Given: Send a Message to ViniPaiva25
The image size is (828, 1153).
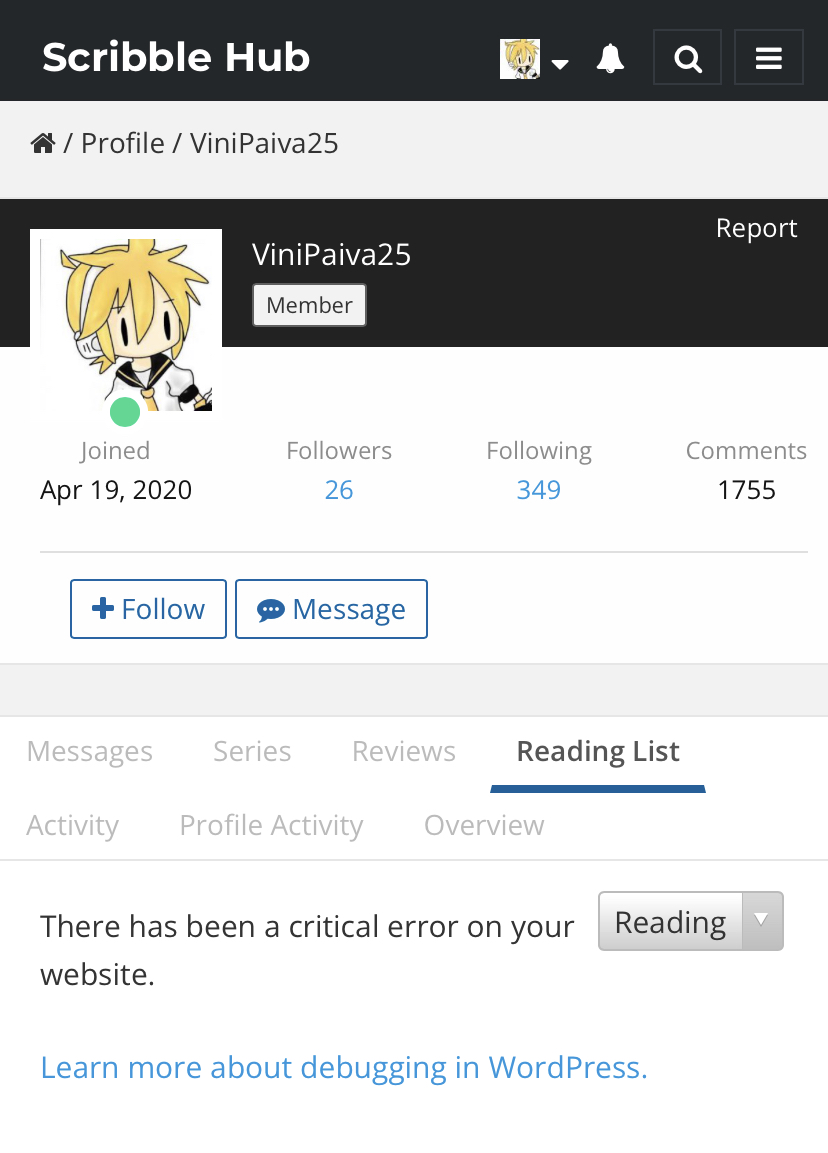Looking at the screenshot, I should coord(331,609).
